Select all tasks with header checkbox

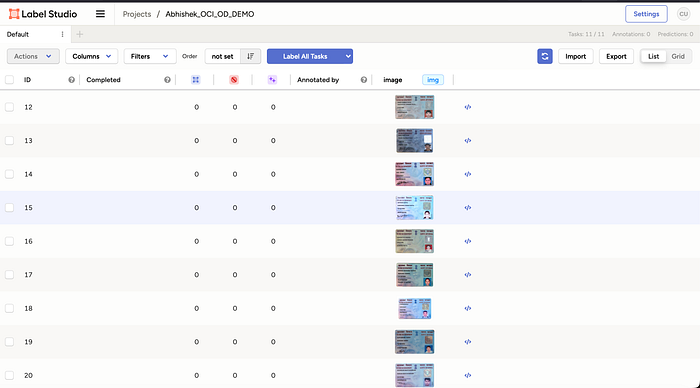tap(9, 80)
